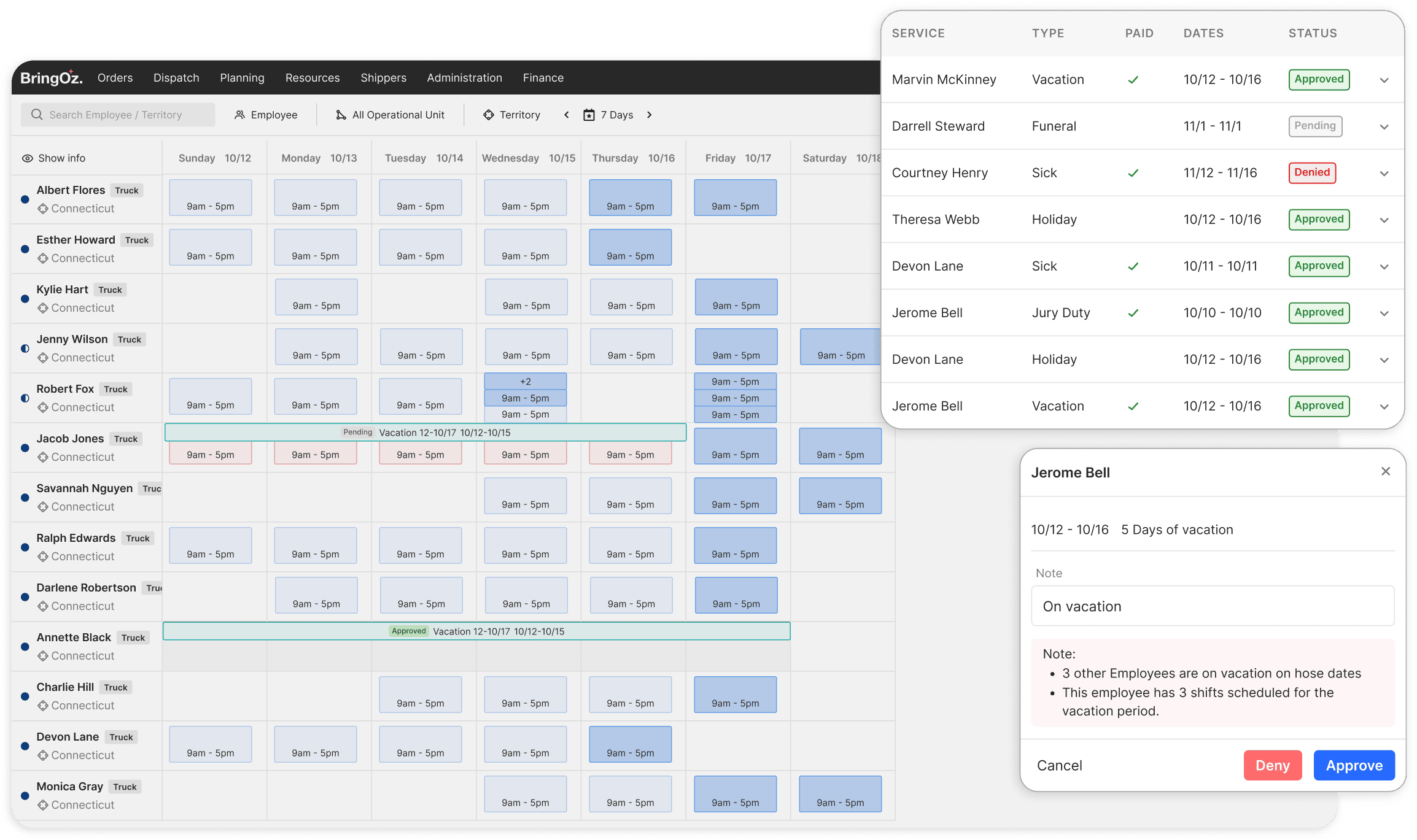This screenshot has height=840, width=1417.
Task: Expand Darrell Steward funeral row
Action: pos(1384,127)
